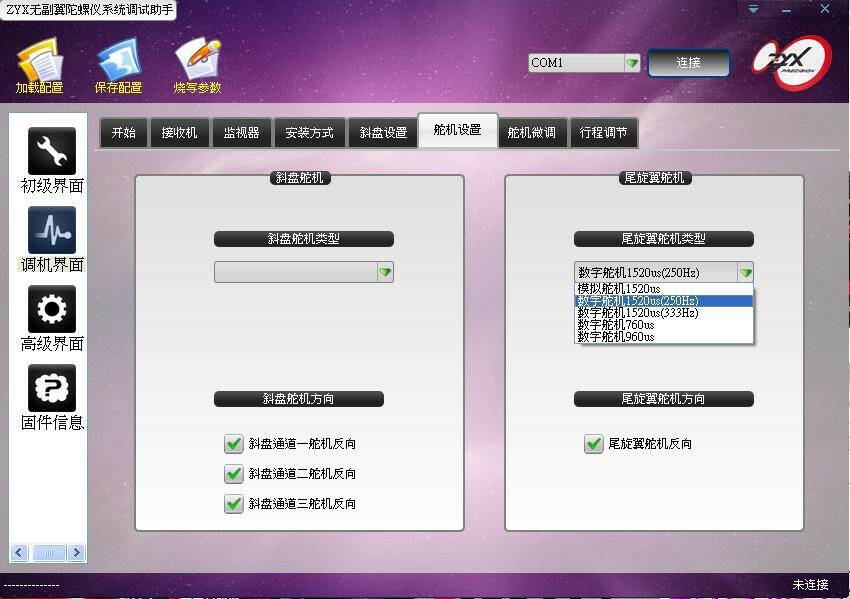Select the 舵机设置 tab
The width and height of the screenshot is (850, 599).
click(x=458, y=130)
